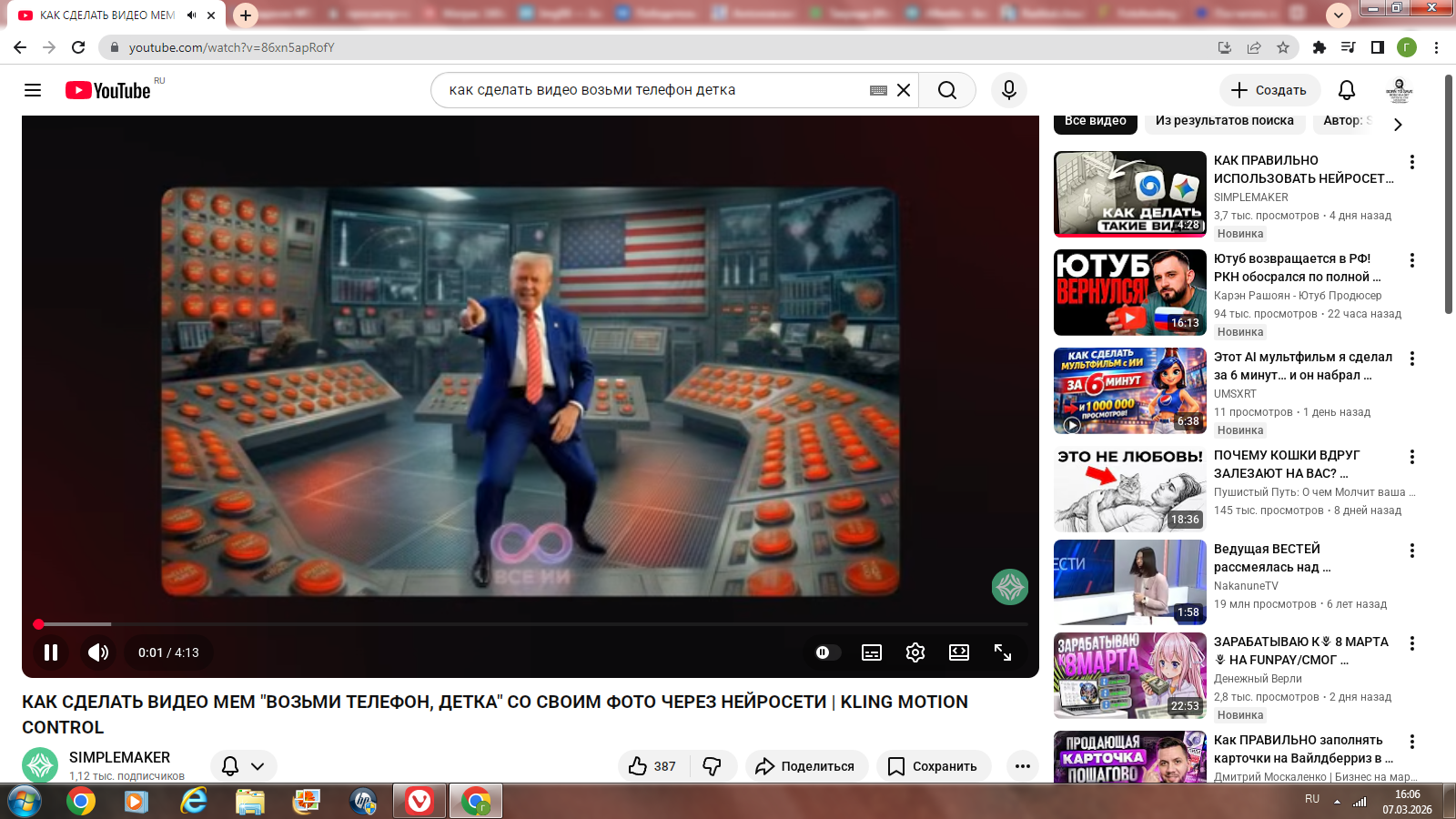Save video with Сохранить button
Viewport: 1456px width, 819px height.
pyautogui.click(x=934, y=766)
